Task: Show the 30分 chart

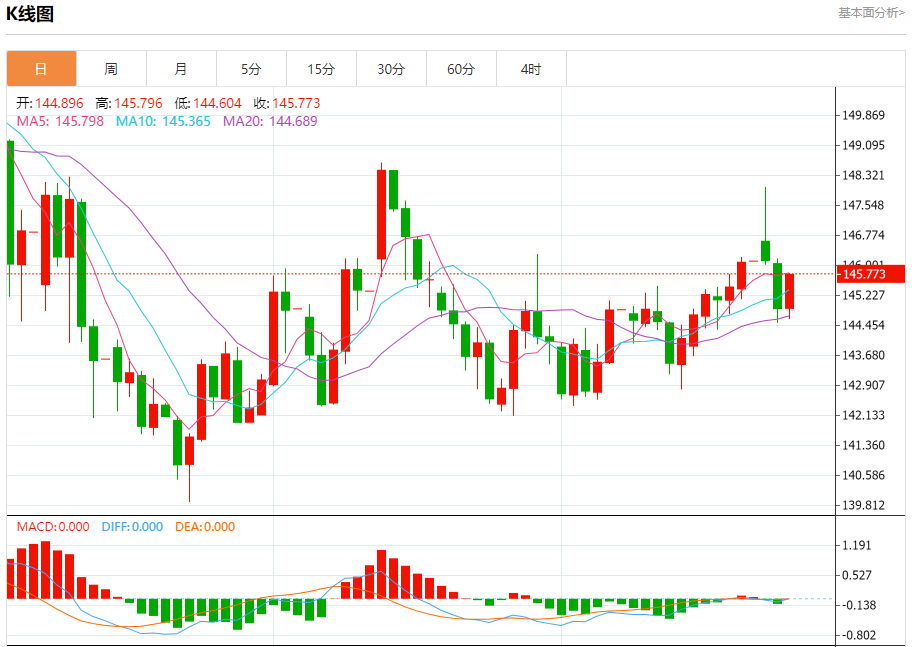Action: click(x=391, y=69)
